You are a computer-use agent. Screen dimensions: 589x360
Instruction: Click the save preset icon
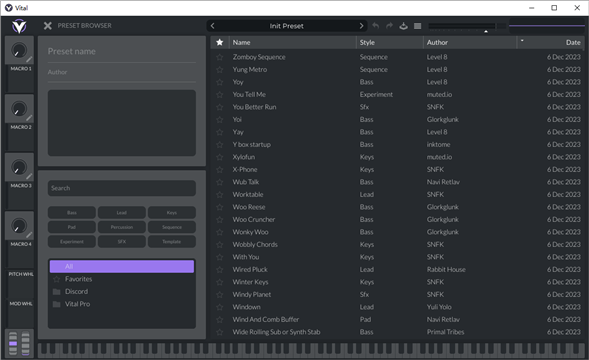tap(403, 26)
